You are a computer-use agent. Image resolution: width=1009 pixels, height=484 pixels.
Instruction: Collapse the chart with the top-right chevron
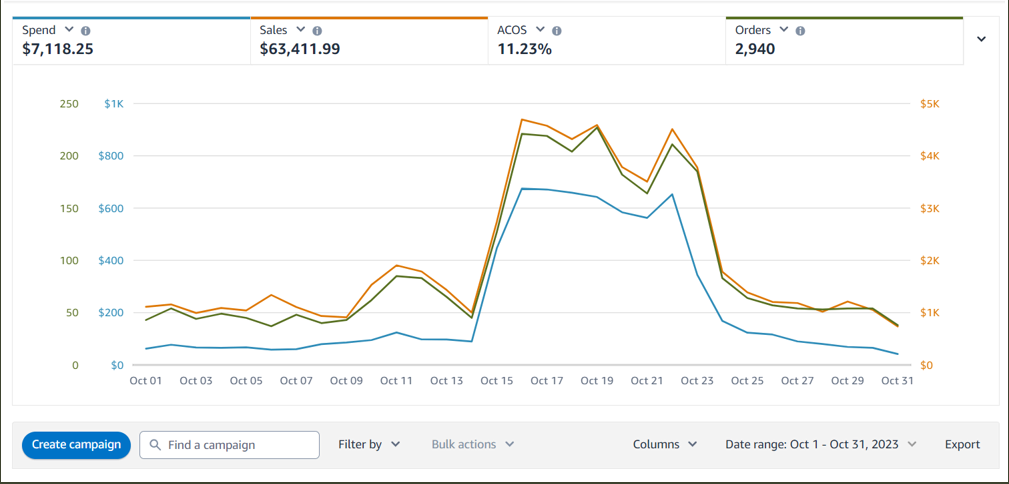(981, 40)
